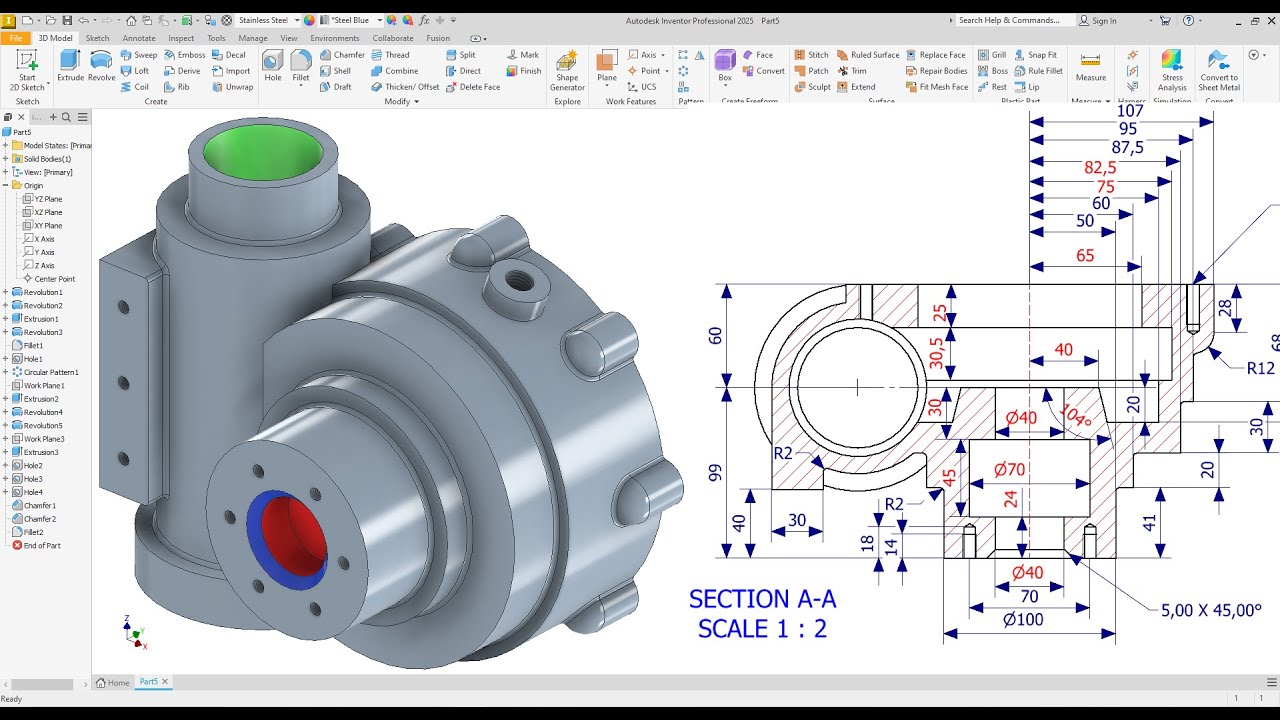1280x720 pixels.
Task: Start a 2D Sketch
Action: click(x=27, y=70)
